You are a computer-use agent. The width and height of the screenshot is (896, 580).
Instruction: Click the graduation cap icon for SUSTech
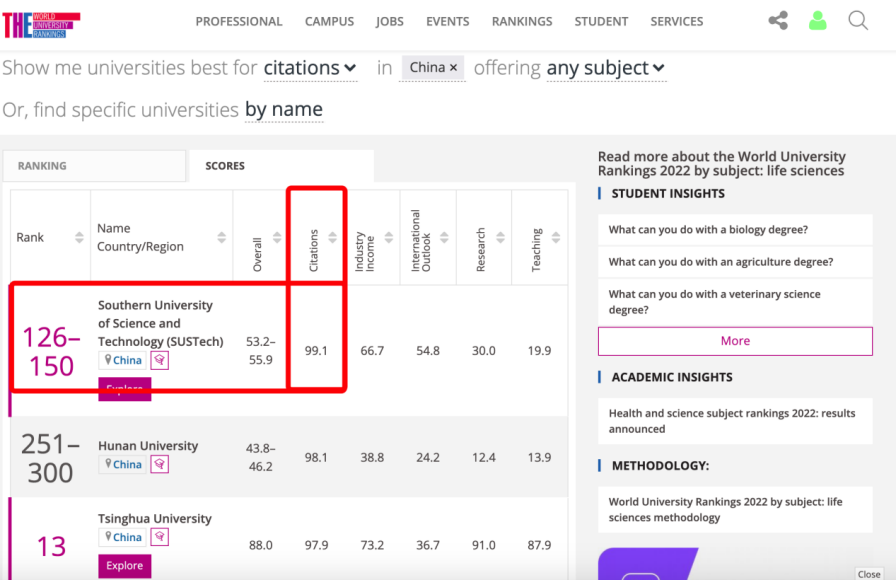[x=159, y=360]
